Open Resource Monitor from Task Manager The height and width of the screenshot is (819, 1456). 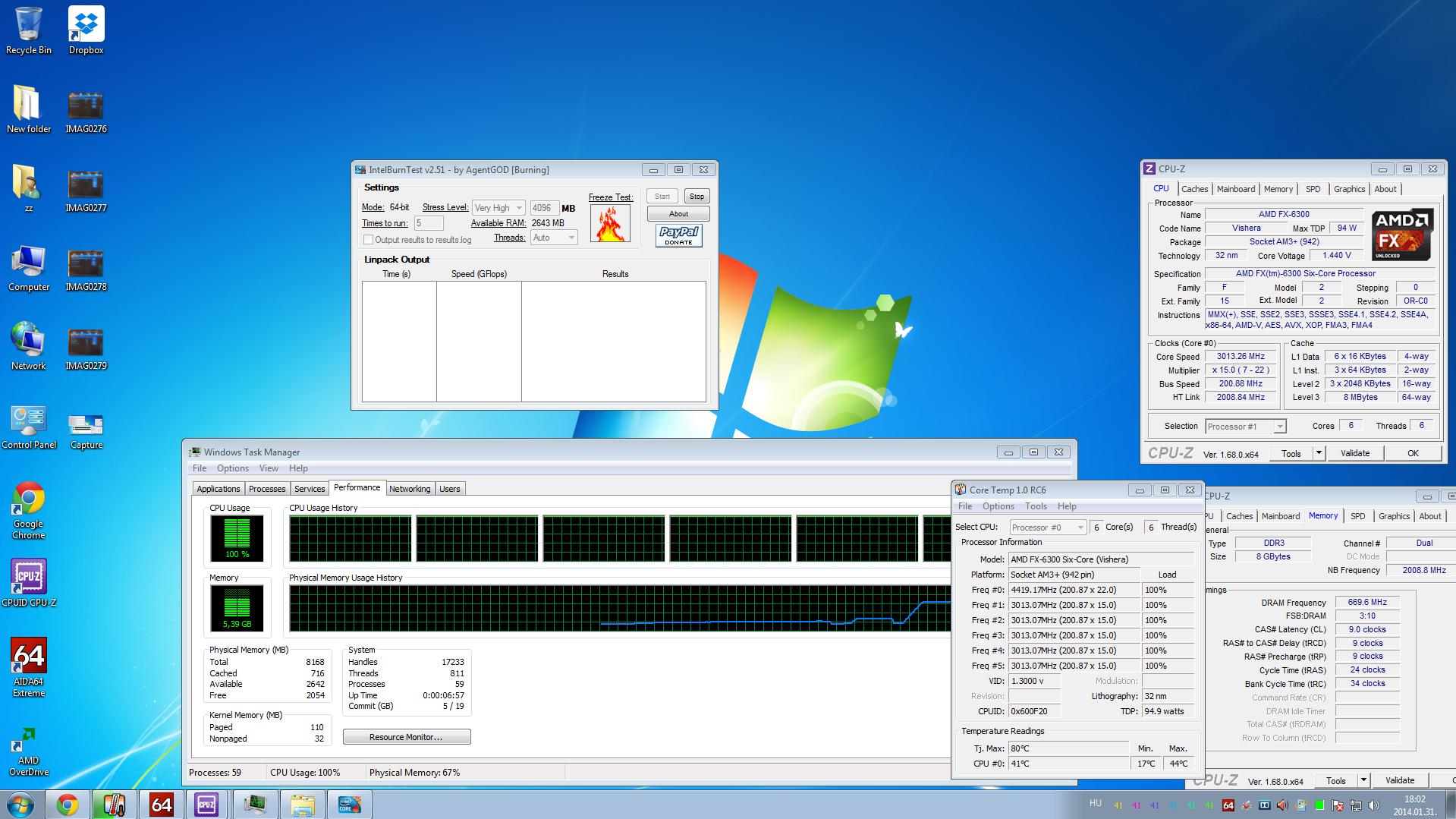(x=407, y=737)
